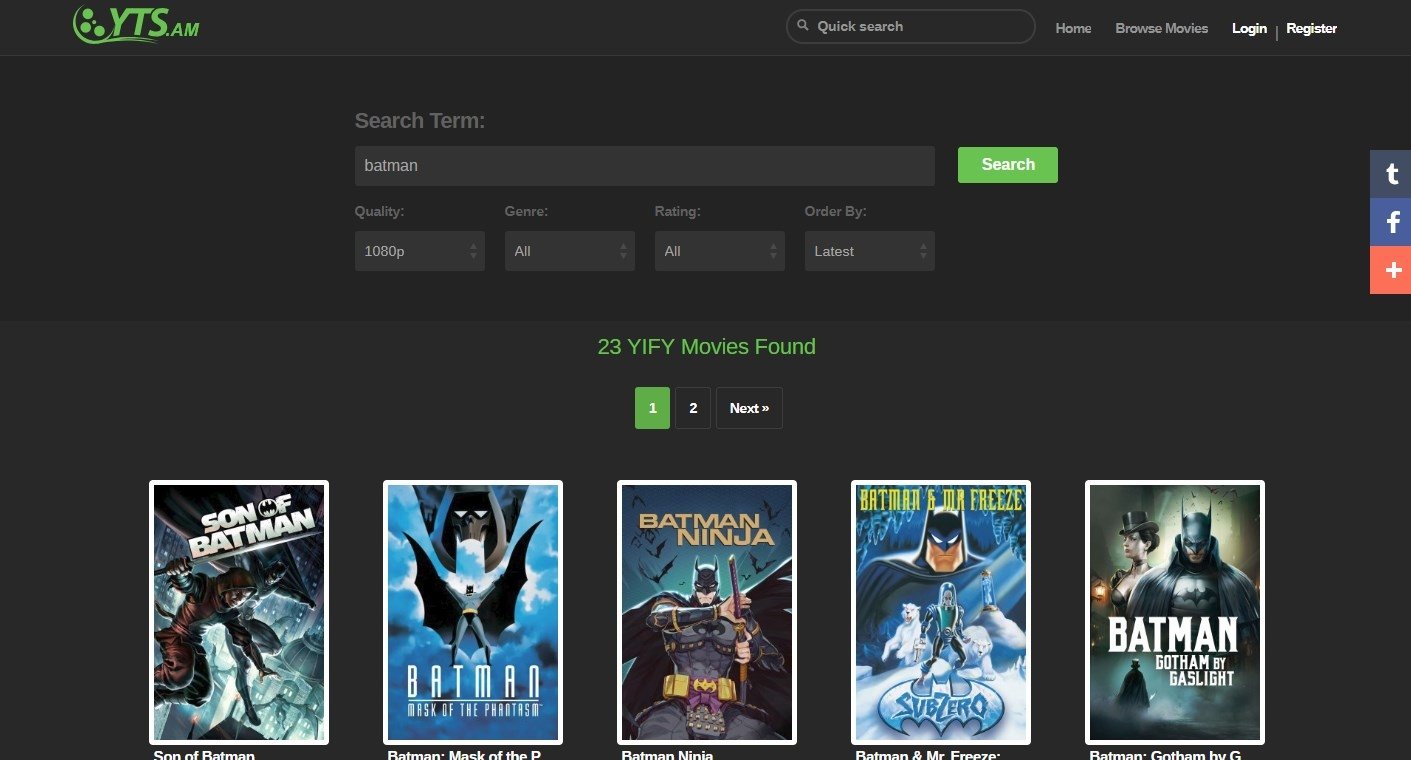Open Batman: Mask of the Phantasm poster
Screen dimensions: 1411x760
(473, 612)
